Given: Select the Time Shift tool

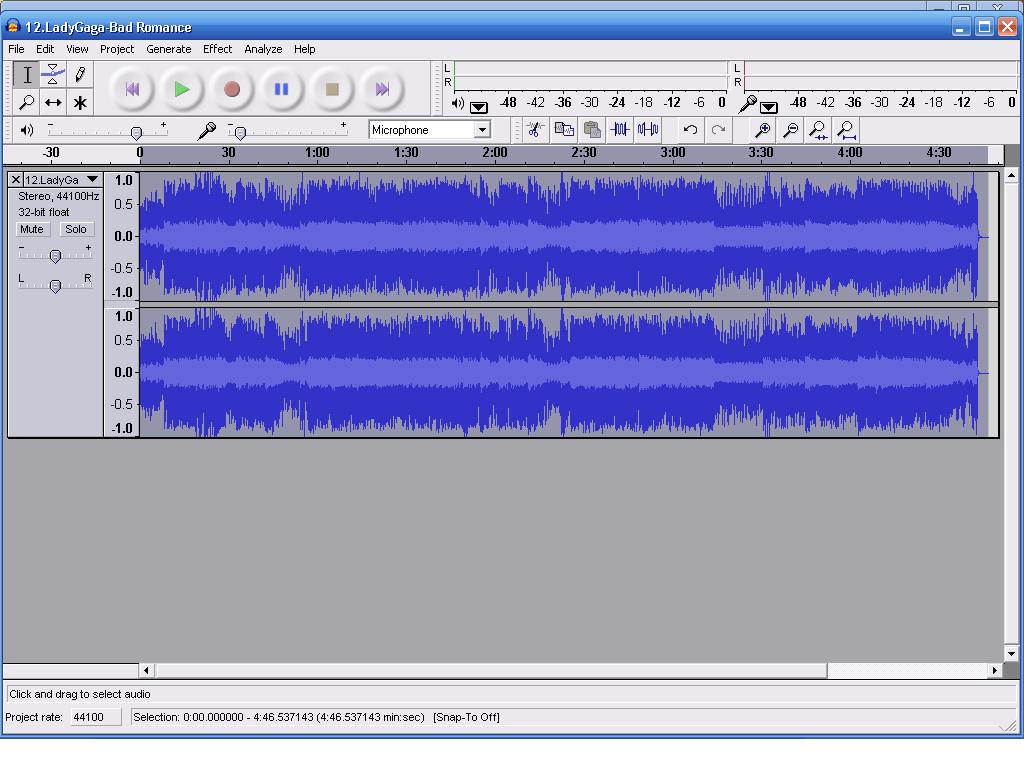Looking at the screenshot, I should point(53,103).
